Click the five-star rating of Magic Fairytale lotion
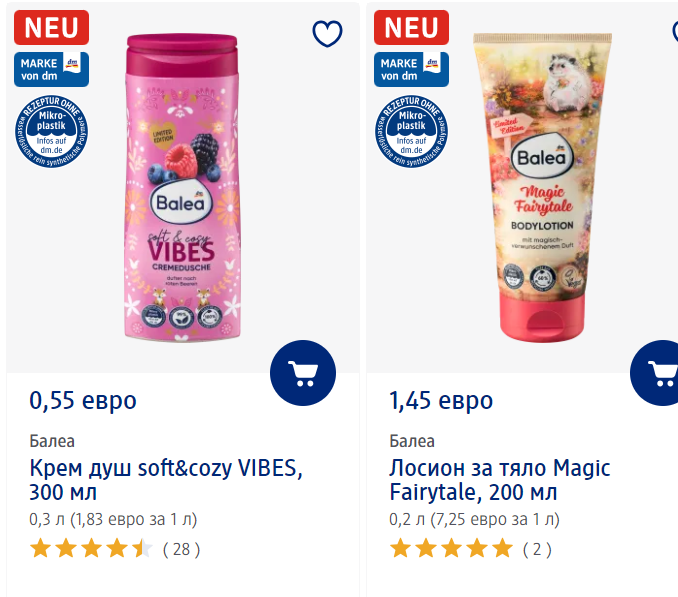Screen dimensions: 678x597 [451, 548]
